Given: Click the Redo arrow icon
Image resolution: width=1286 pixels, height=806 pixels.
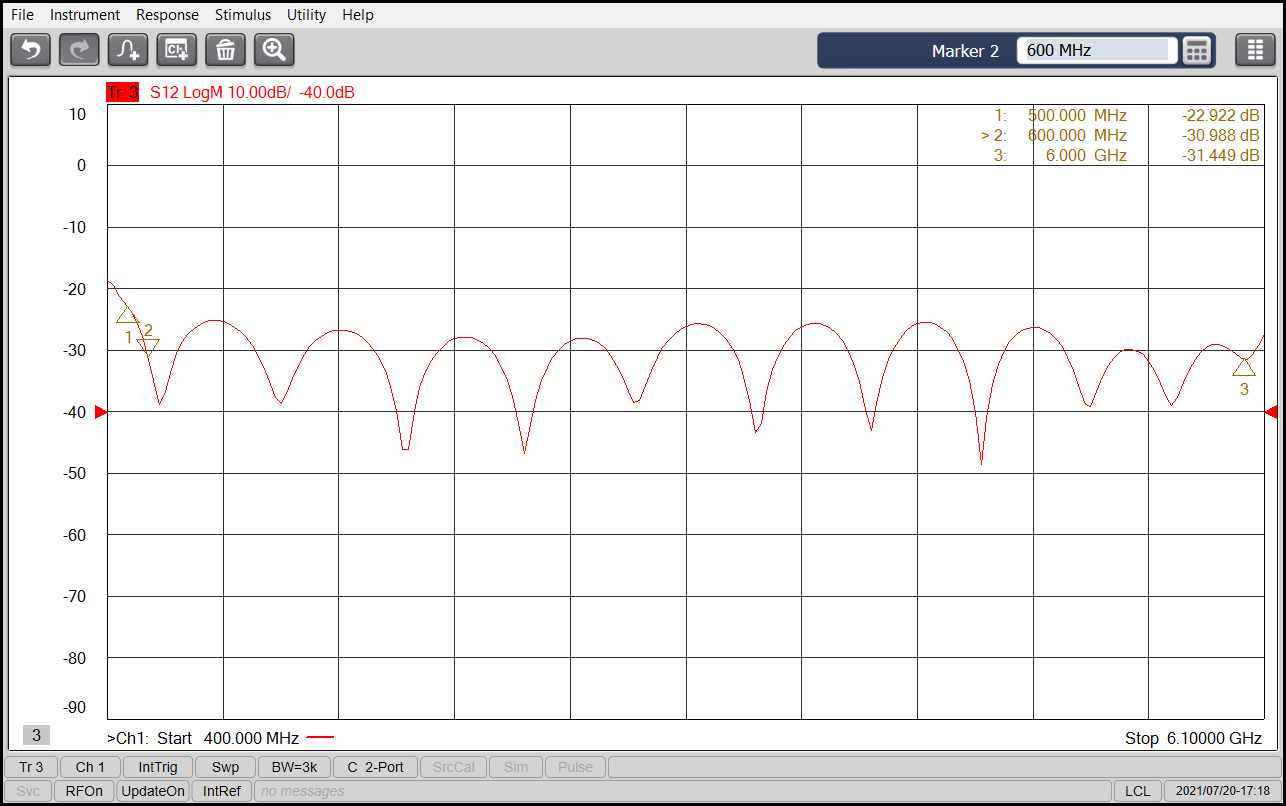Looking at the screenshot, I should click(79, 49).
